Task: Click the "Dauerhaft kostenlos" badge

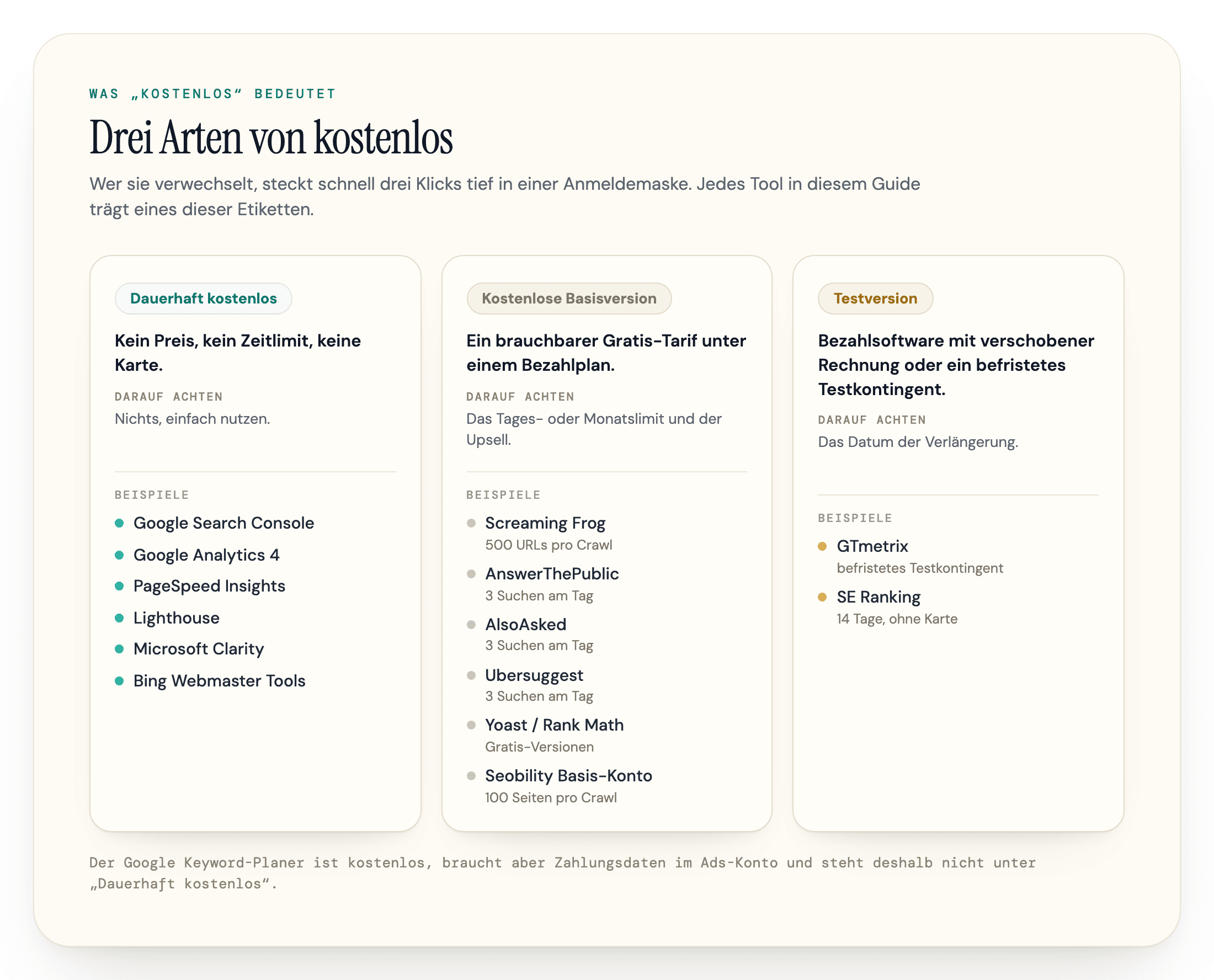Action: [203, 298]
